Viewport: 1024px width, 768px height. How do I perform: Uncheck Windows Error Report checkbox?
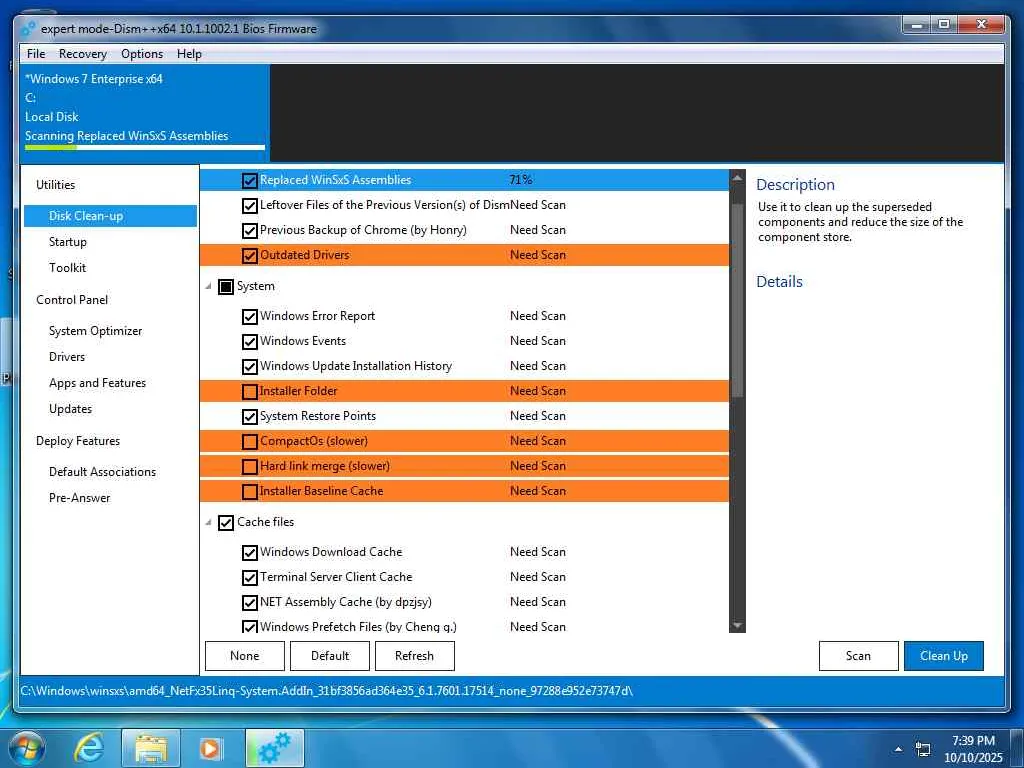249,317
